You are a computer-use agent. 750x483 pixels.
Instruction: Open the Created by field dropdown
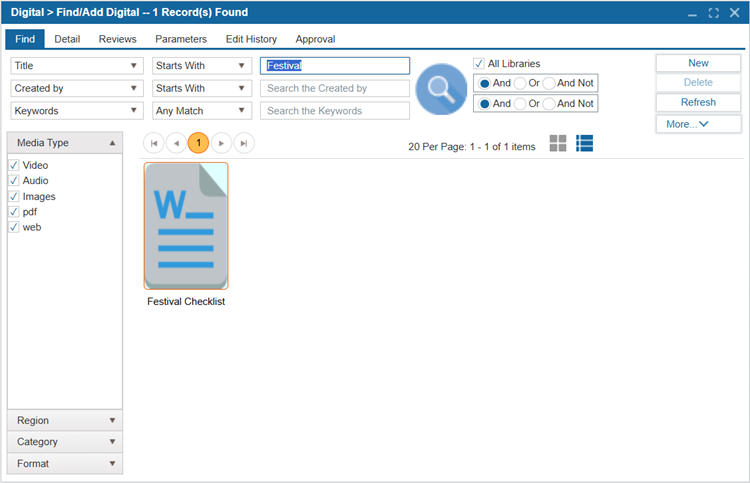pos(77,88)
